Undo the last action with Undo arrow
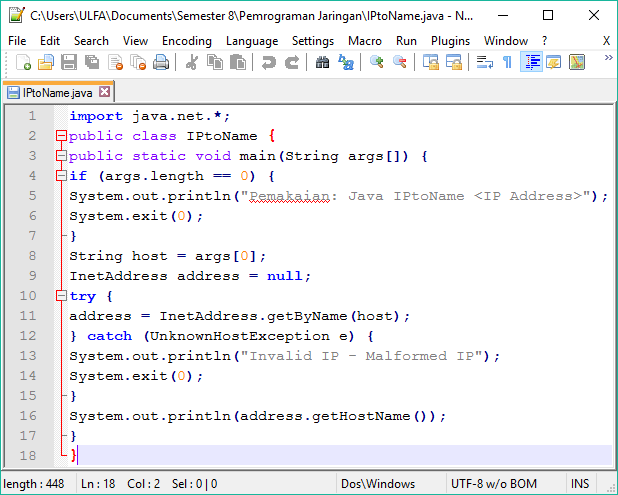Image resolution: width=618 pixels, height=495 pixels. coord(268,62)
